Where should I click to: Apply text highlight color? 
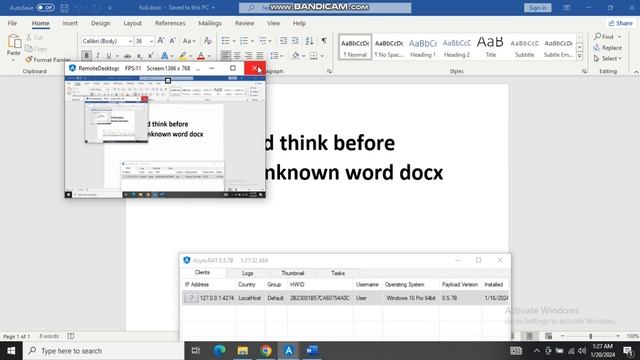pyautogui.click(x=183, y=56)
